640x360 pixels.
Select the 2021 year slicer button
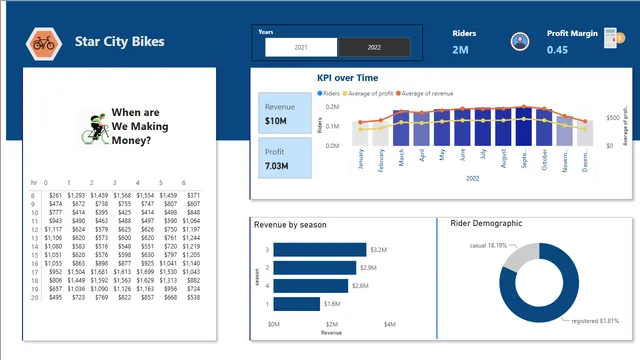(x=301, y=47)
